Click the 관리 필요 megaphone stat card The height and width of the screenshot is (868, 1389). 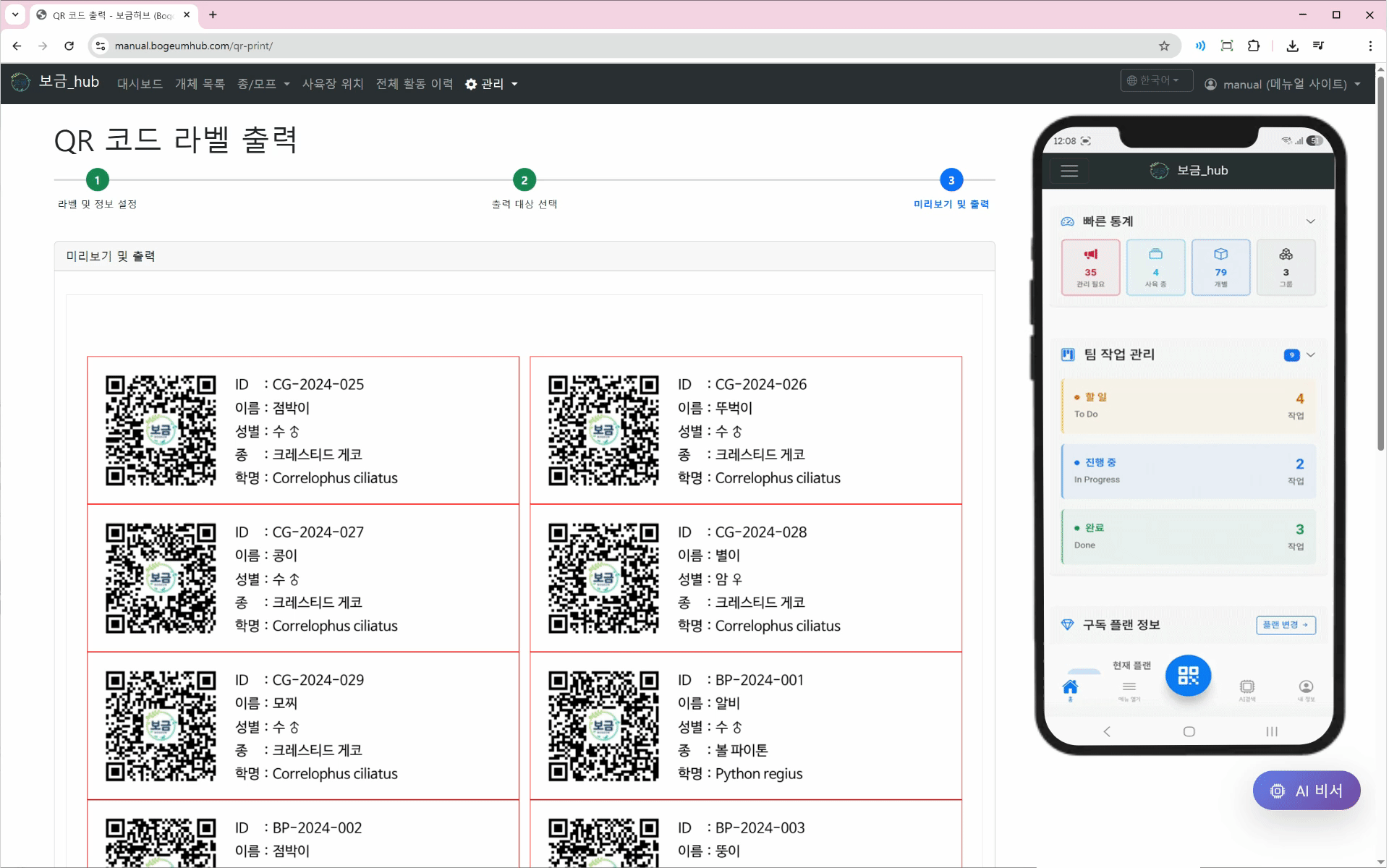click(x=1090, y=266)
